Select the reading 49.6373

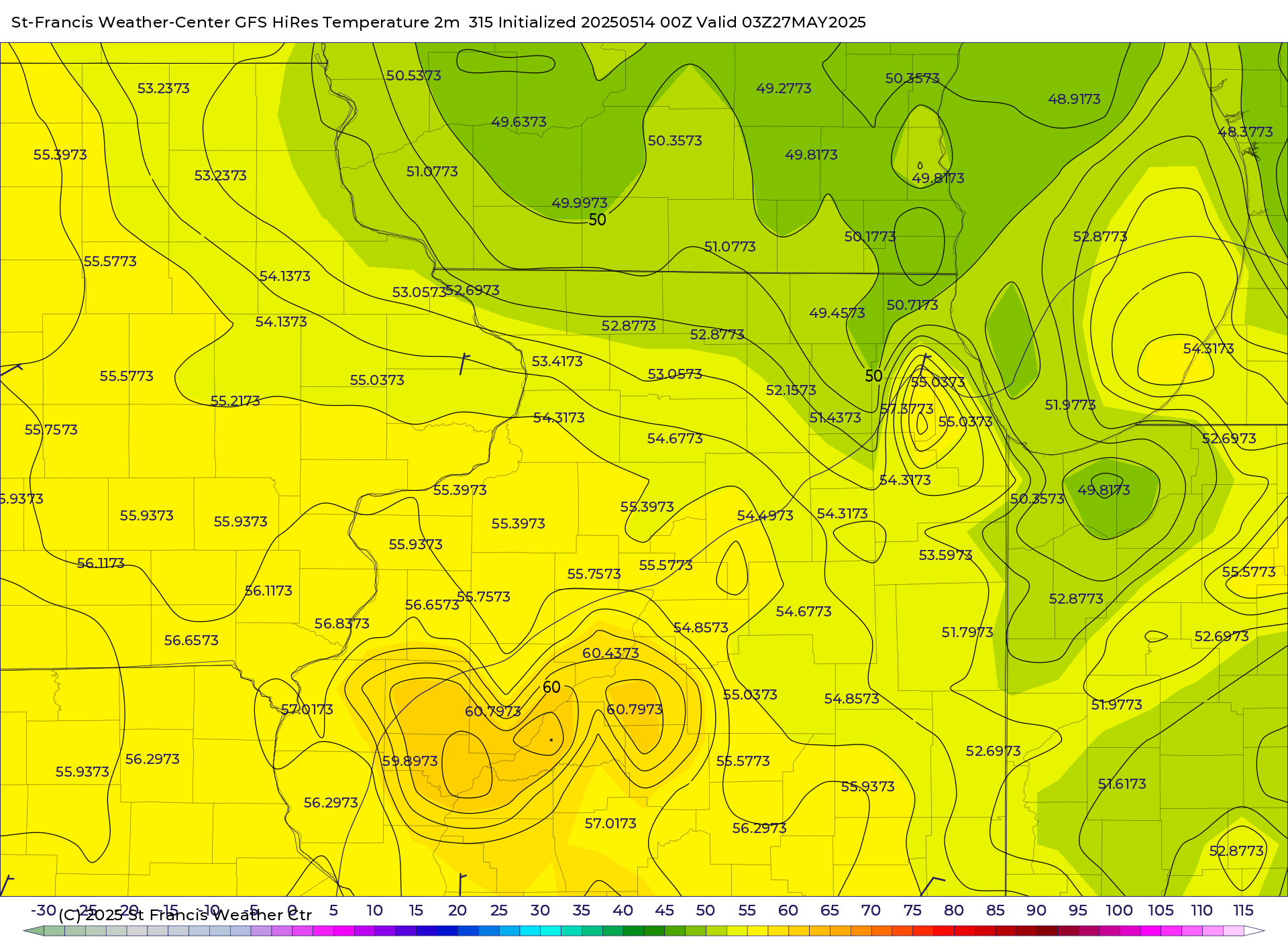tap(519, 122)
